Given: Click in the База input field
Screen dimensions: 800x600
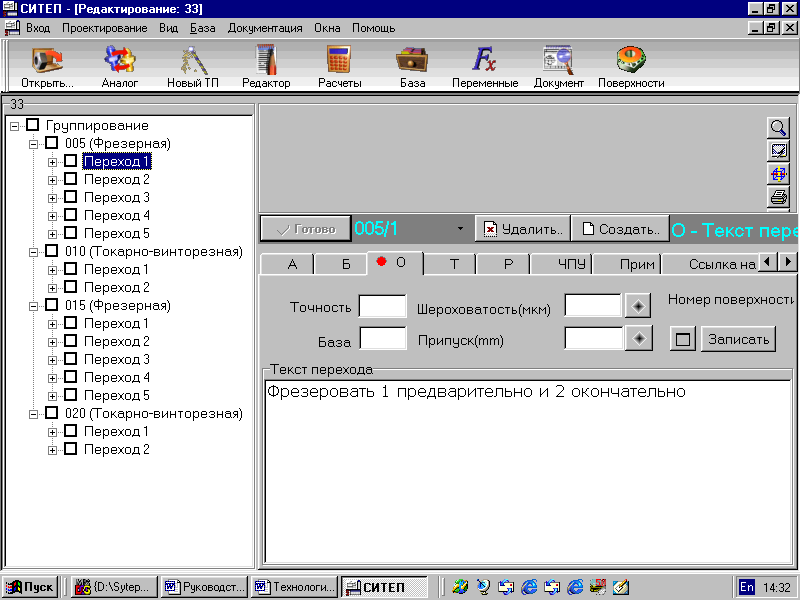Looking at the screenshot, I should [x=383, y=338].
